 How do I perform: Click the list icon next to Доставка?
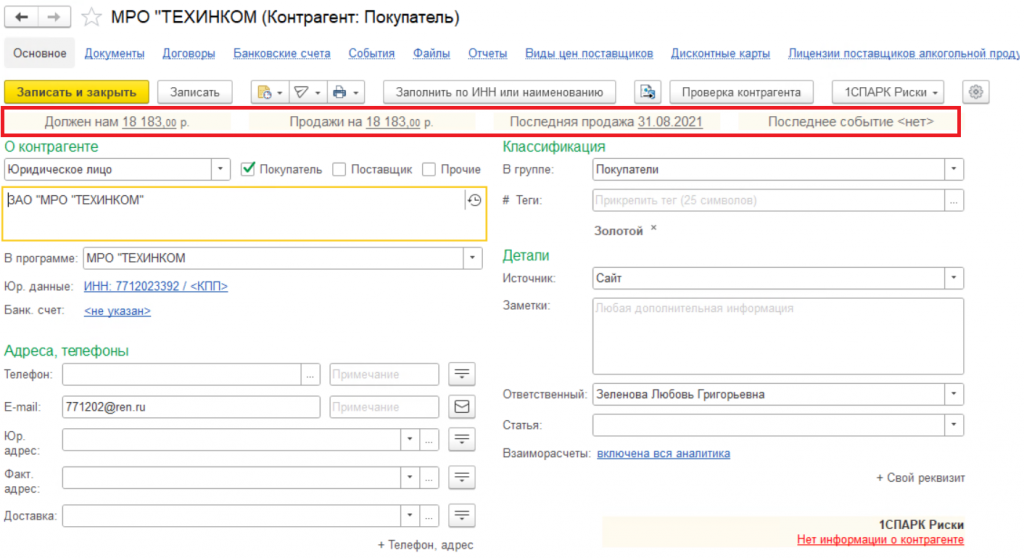462,516
